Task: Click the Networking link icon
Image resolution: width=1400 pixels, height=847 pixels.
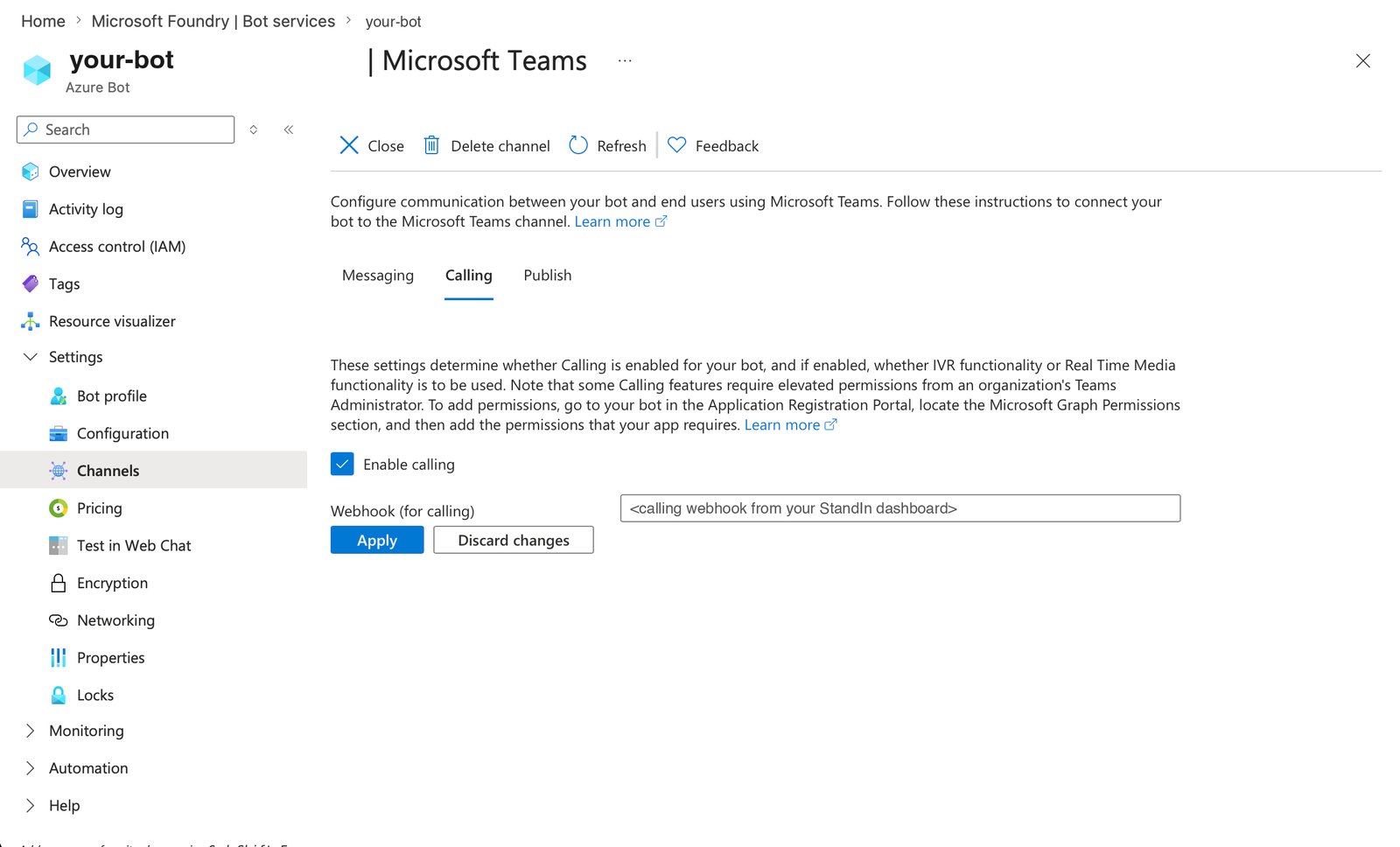Action: [59, 620]
